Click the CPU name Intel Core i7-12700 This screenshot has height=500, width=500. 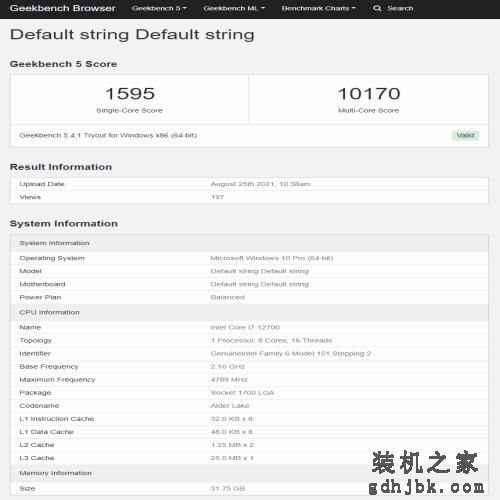245,327
